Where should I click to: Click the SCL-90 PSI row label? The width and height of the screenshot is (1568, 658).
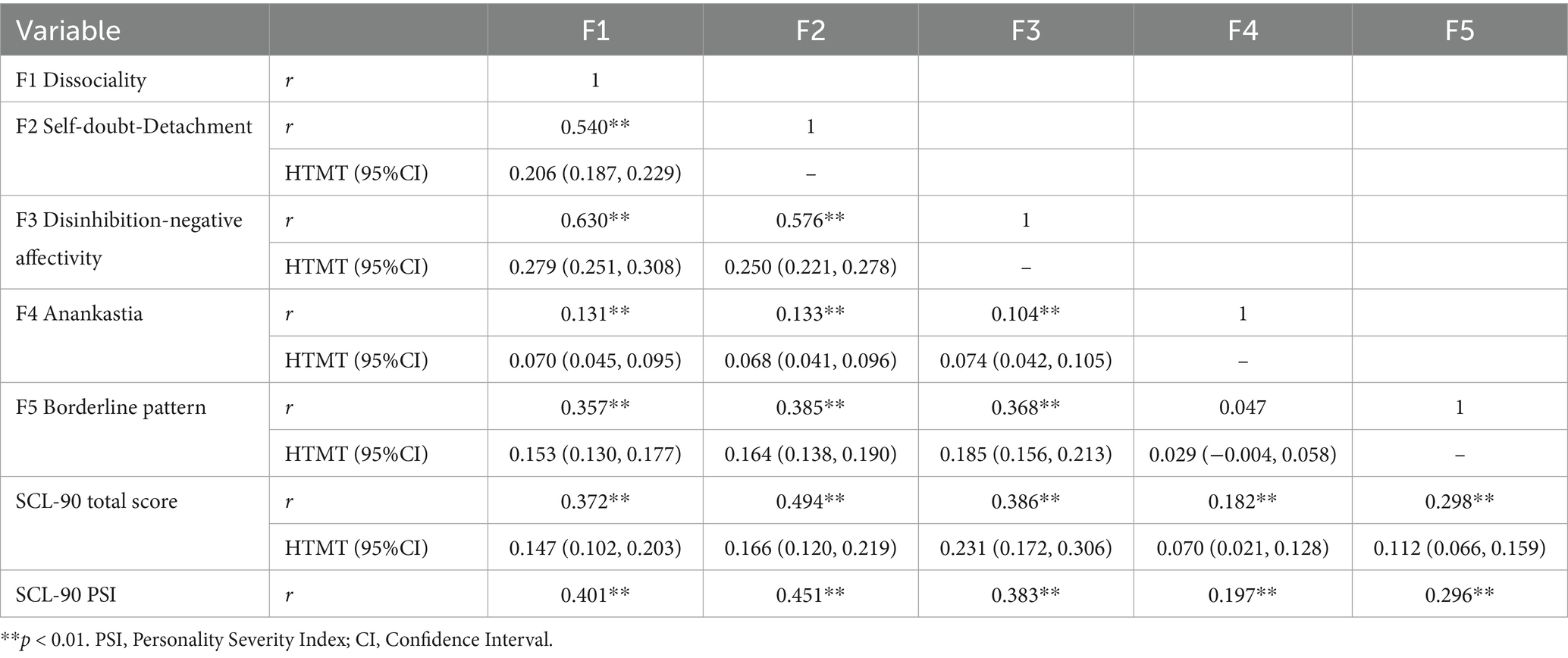[66, 595]
